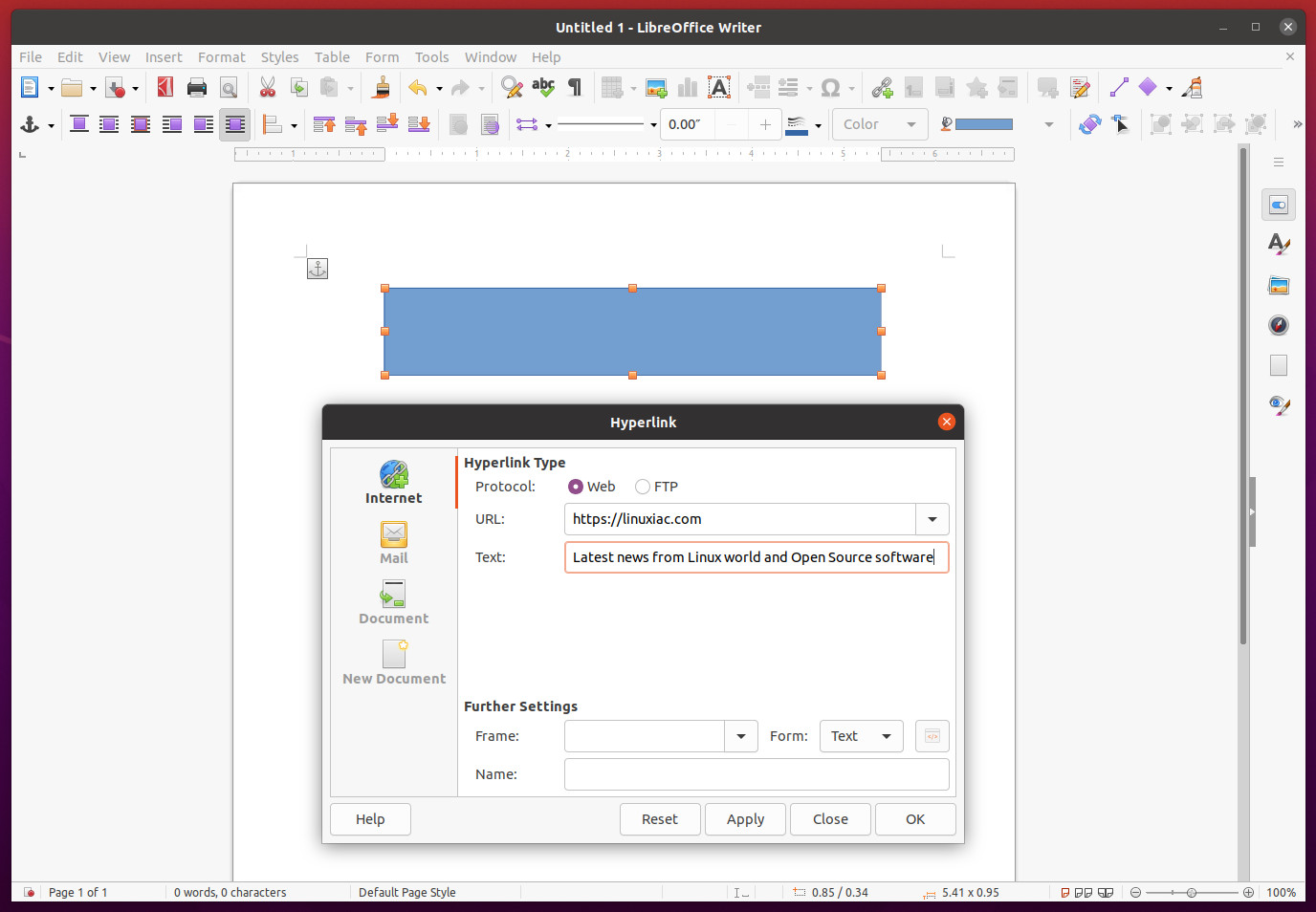This screenshot has width=1316, height=912.
Task: Click the Insert Line icon
Action: coord(1119,88)
